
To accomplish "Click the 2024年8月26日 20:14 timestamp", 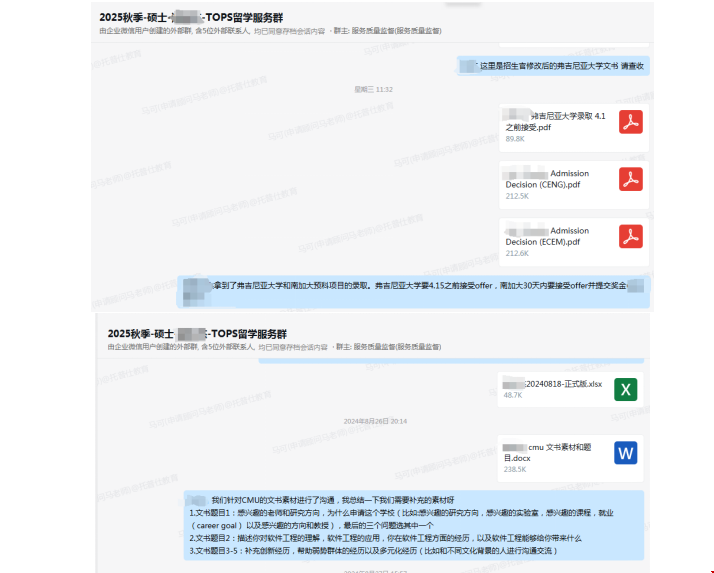I will tap(375, 421).
